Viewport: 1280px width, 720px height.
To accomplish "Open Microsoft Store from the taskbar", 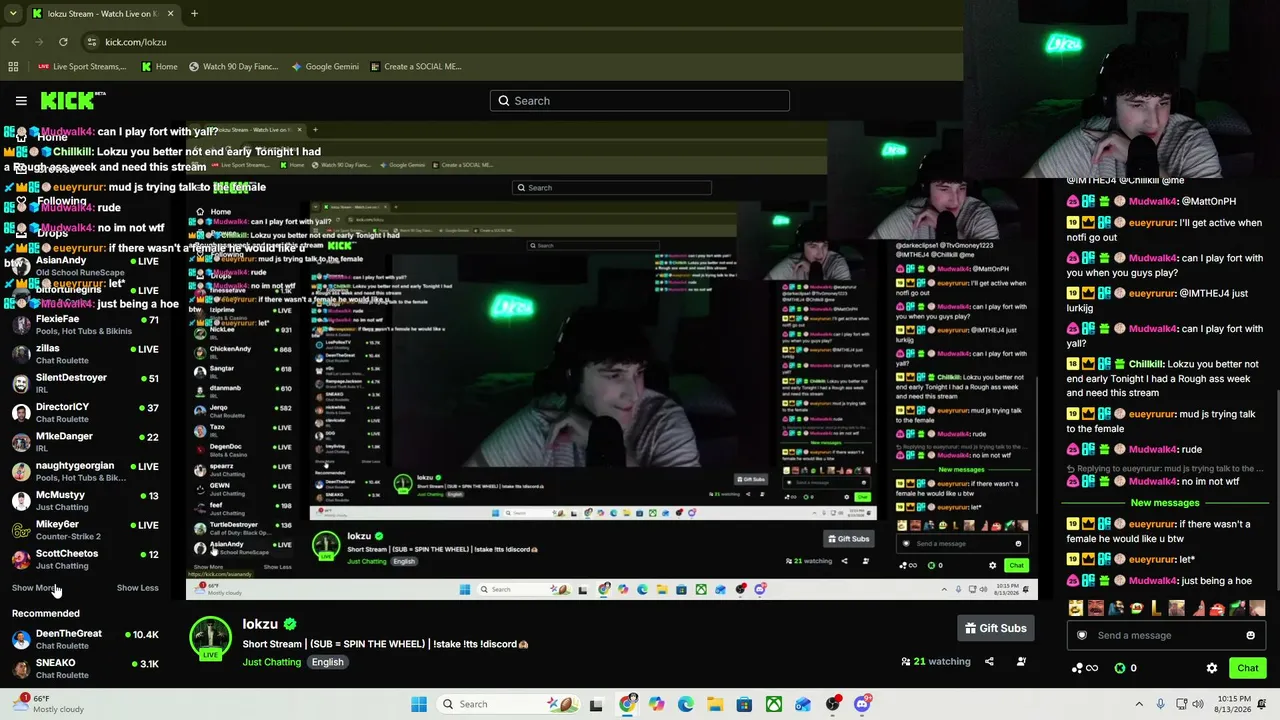I will coord(744,704).
